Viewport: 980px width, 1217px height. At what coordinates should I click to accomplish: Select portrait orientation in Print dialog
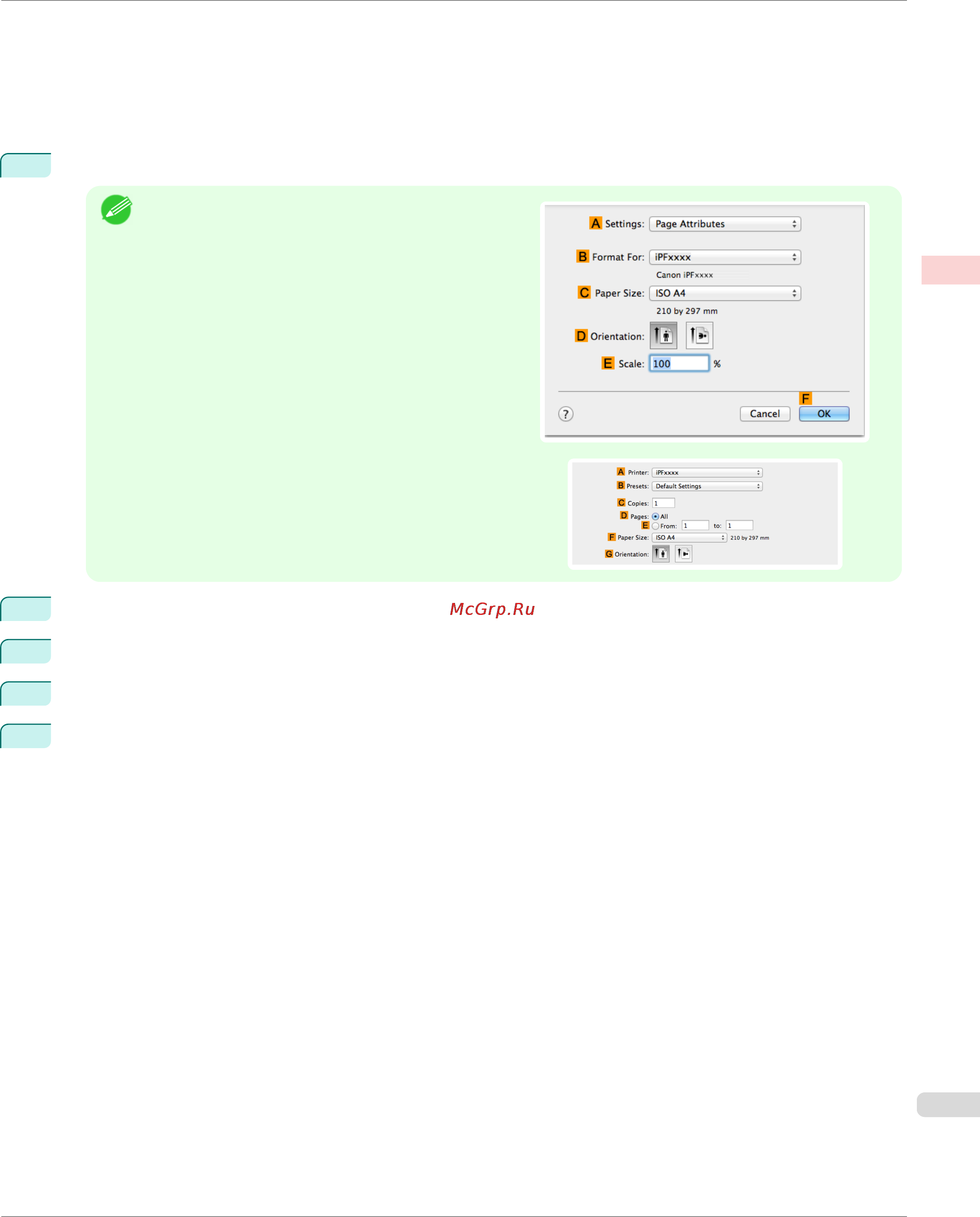tap(660, 553)
